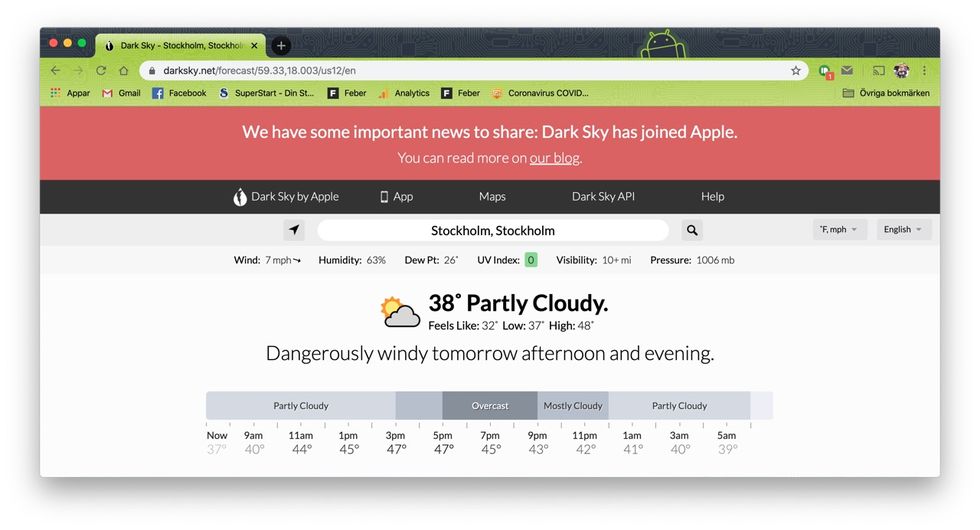The image size is (980, 530).
Task: Open the Dark Sky API menu item
Action: click(603, 197)
